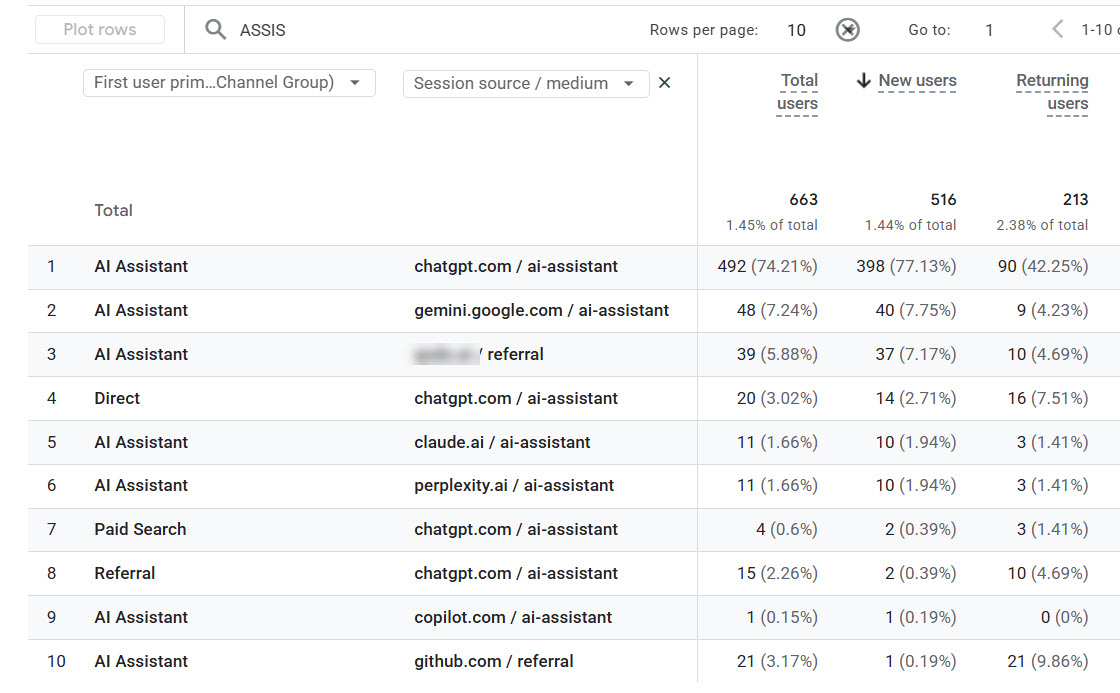Viewport: 1120px width, 693px height.
Task: Clear the ASSIS search filter
Action: point(847,30)
